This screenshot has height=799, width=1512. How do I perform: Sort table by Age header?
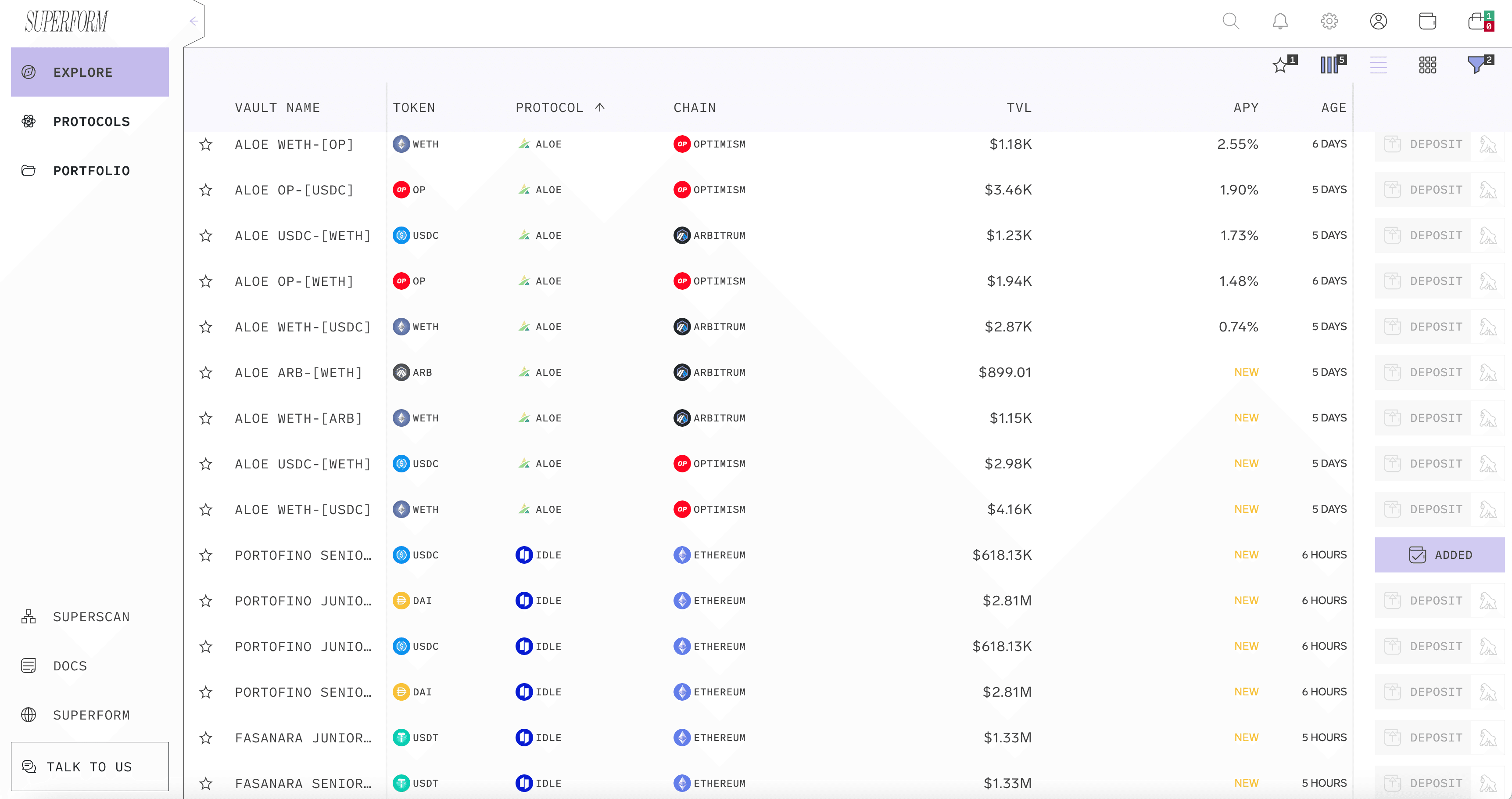point(1333,108)
